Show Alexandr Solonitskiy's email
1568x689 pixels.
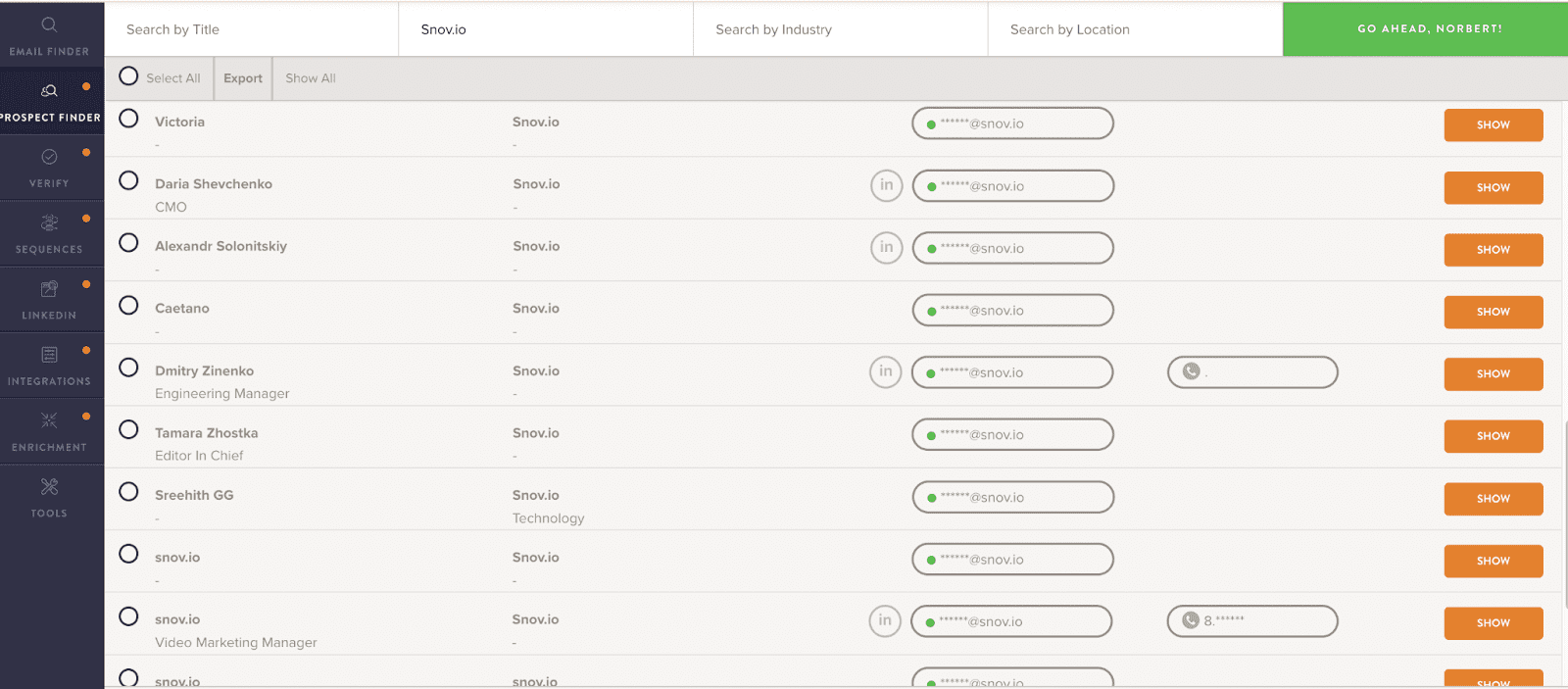click(1494, 250)
